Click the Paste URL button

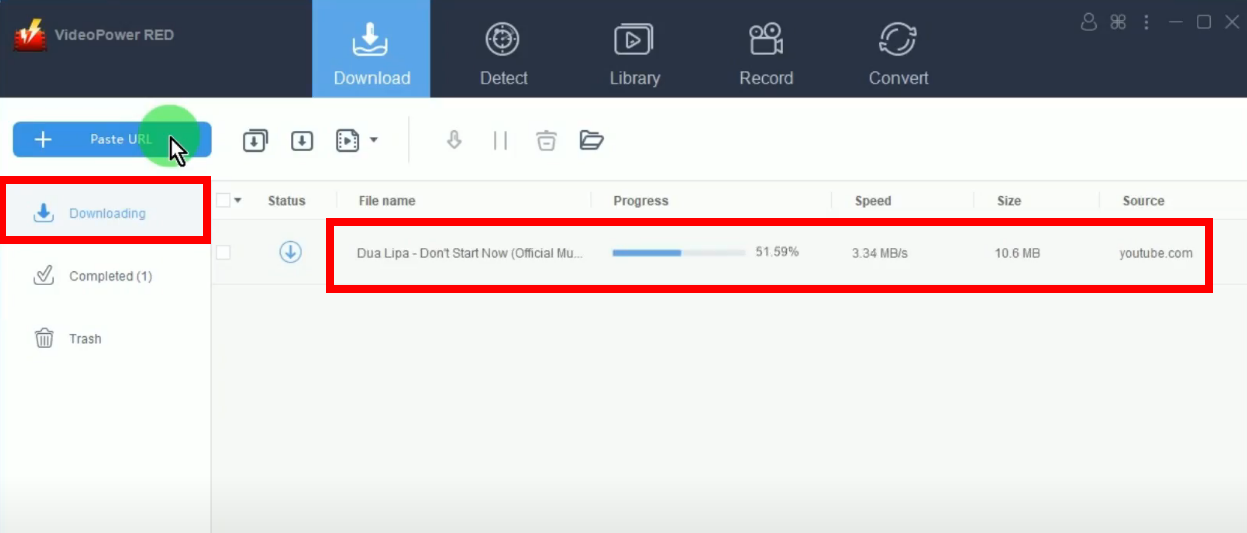pos(112,140)
